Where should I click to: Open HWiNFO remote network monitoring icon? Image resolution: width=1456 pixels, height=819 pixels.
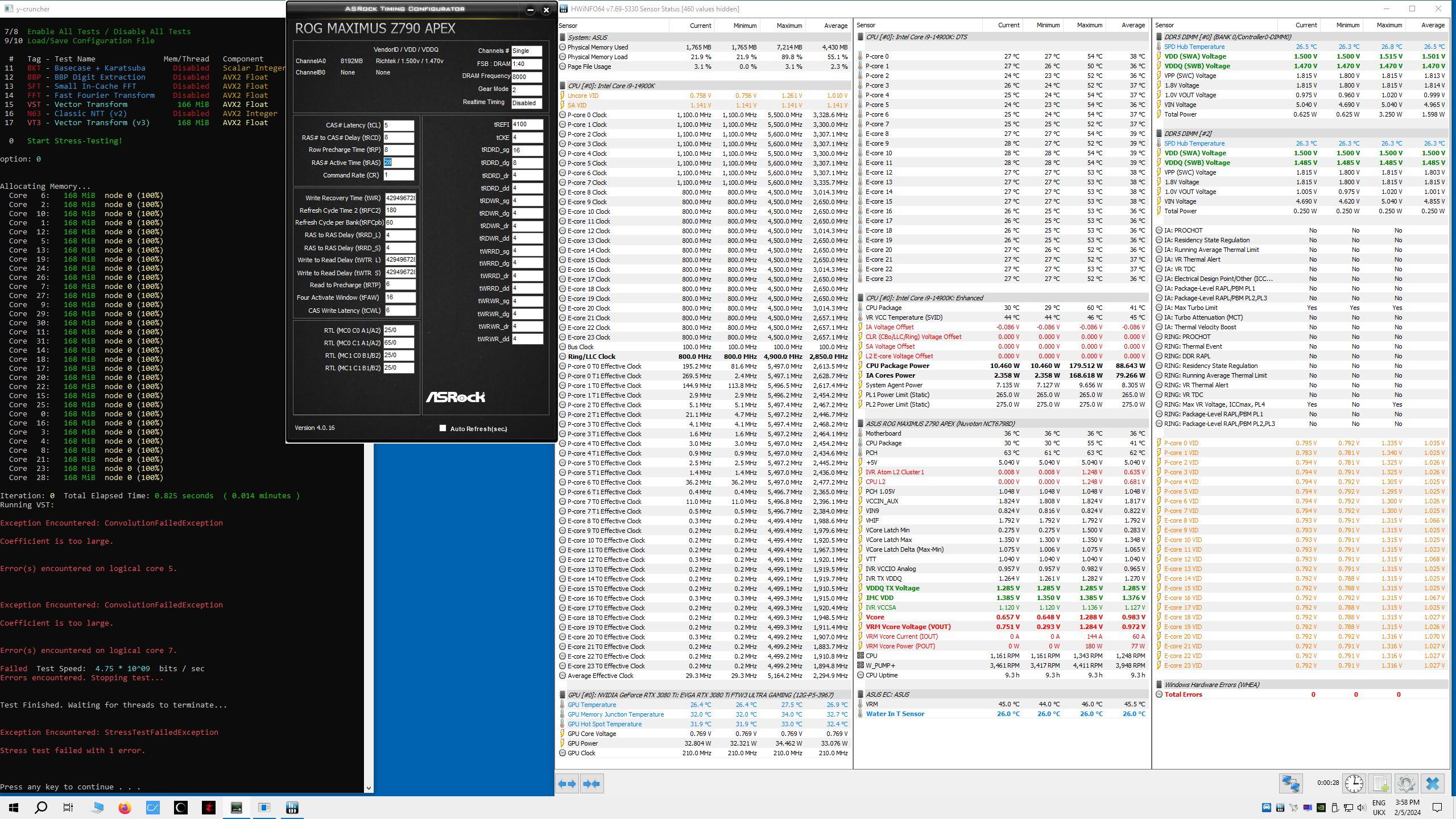[x=1290, y=784]
